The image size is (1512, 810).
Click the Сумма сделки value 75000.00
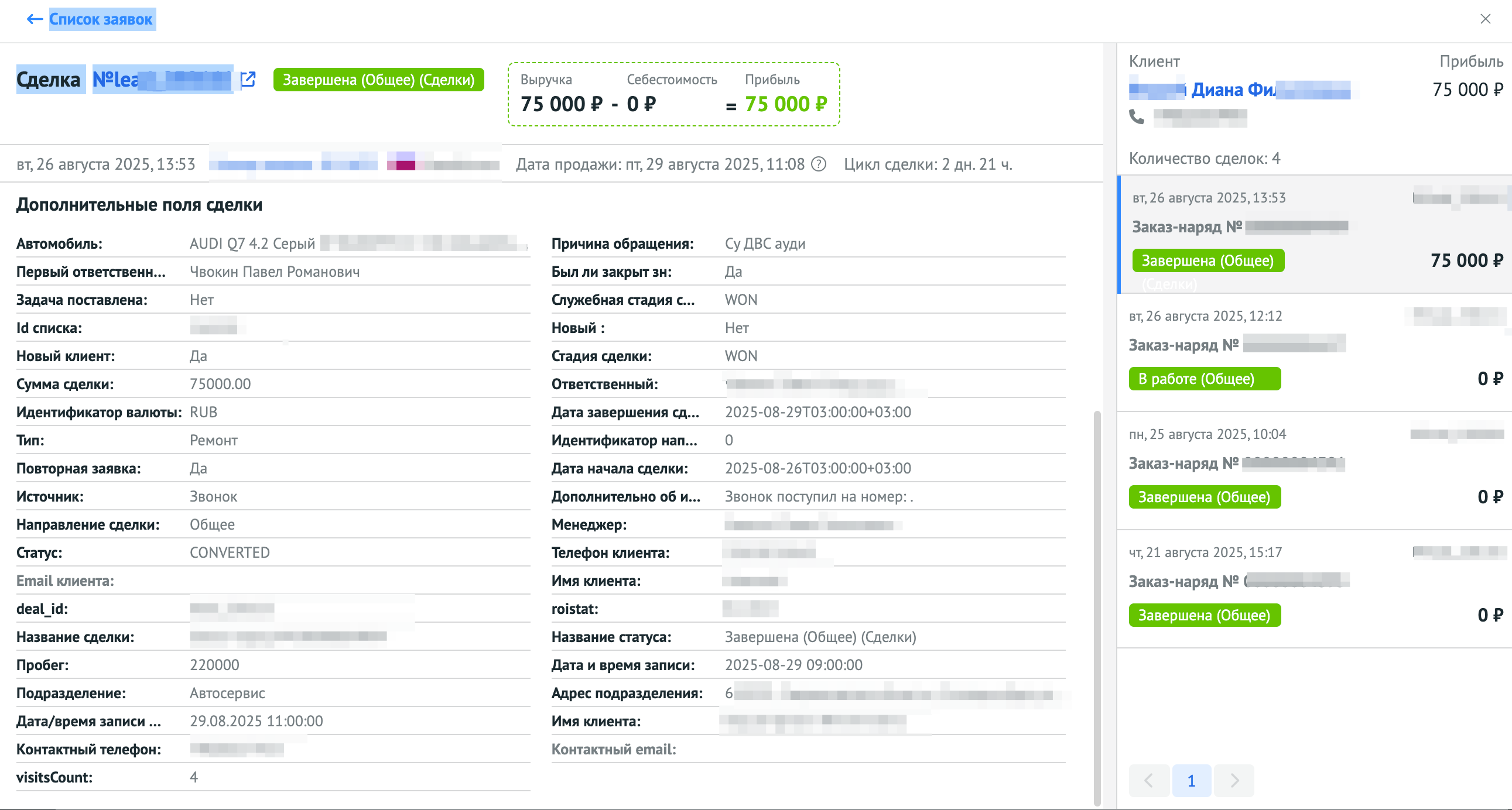point(220,384)
